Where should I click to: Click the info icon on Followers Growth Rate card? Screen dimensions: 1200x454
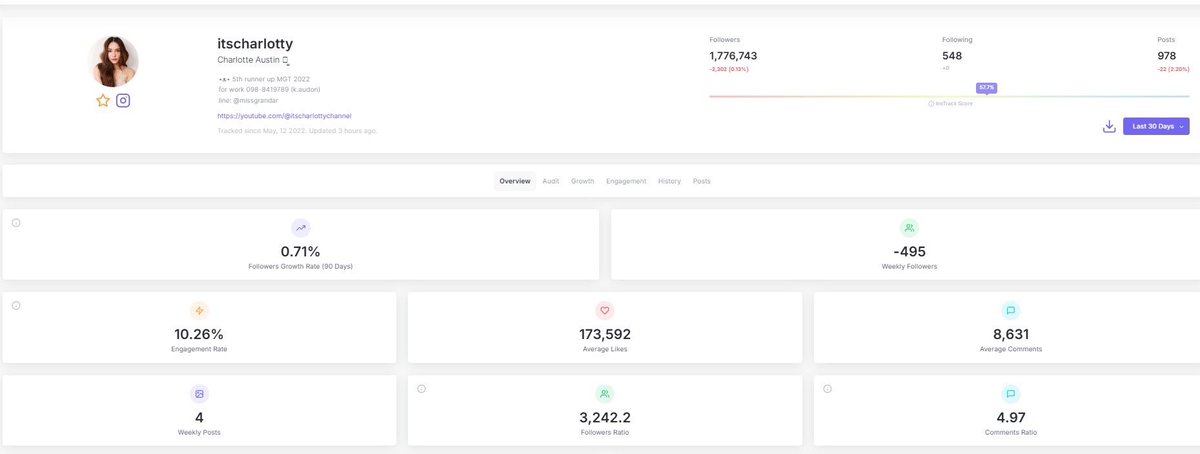point(16,222)
